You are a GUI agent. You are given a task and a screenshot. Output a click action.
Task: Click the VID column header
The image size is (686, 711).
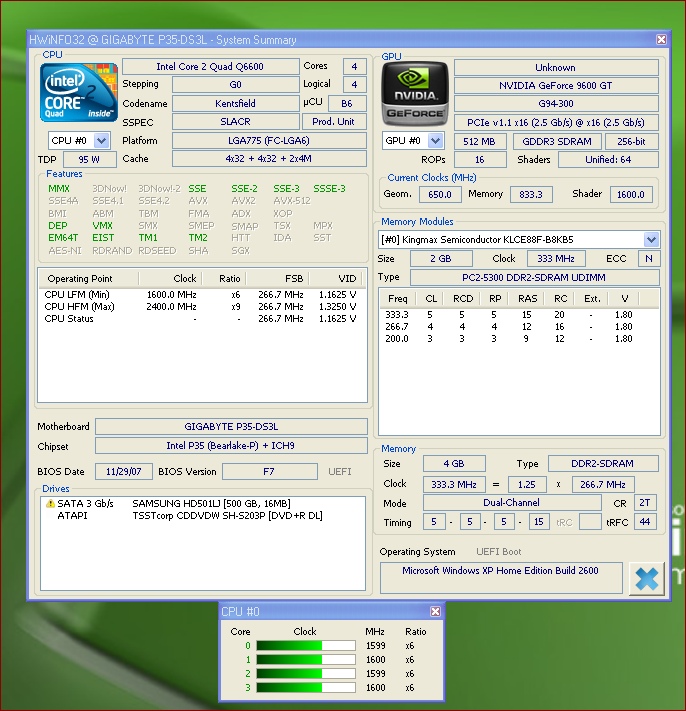338,278
